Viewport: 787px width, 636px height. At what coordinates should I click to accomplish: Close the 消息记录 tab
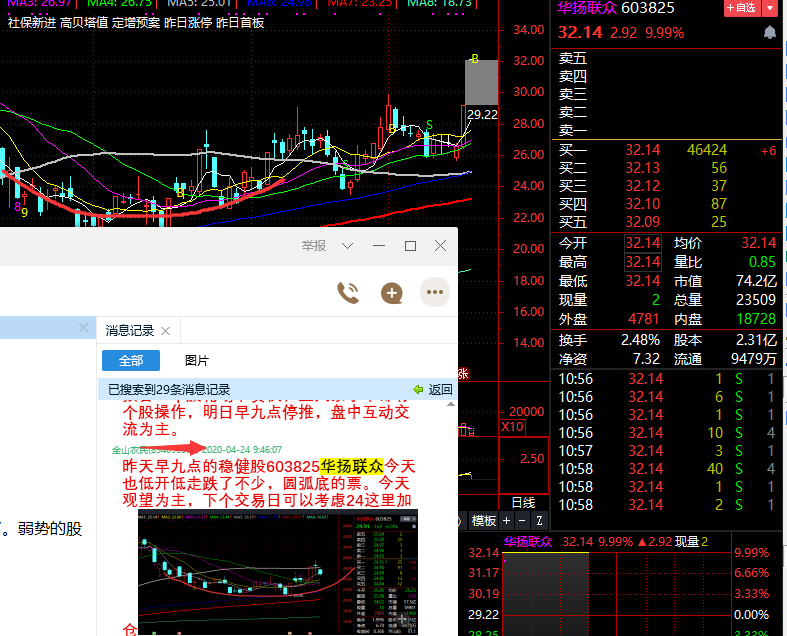[x=165, y=331]
